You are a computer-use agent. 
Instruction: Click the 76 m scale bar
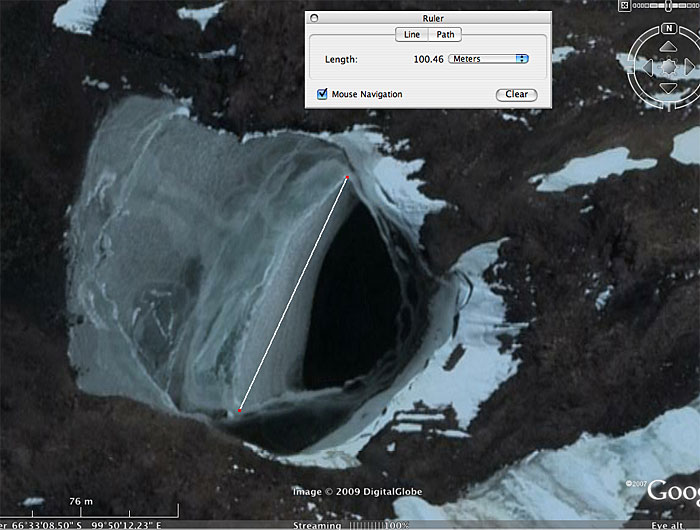point(82,503)
